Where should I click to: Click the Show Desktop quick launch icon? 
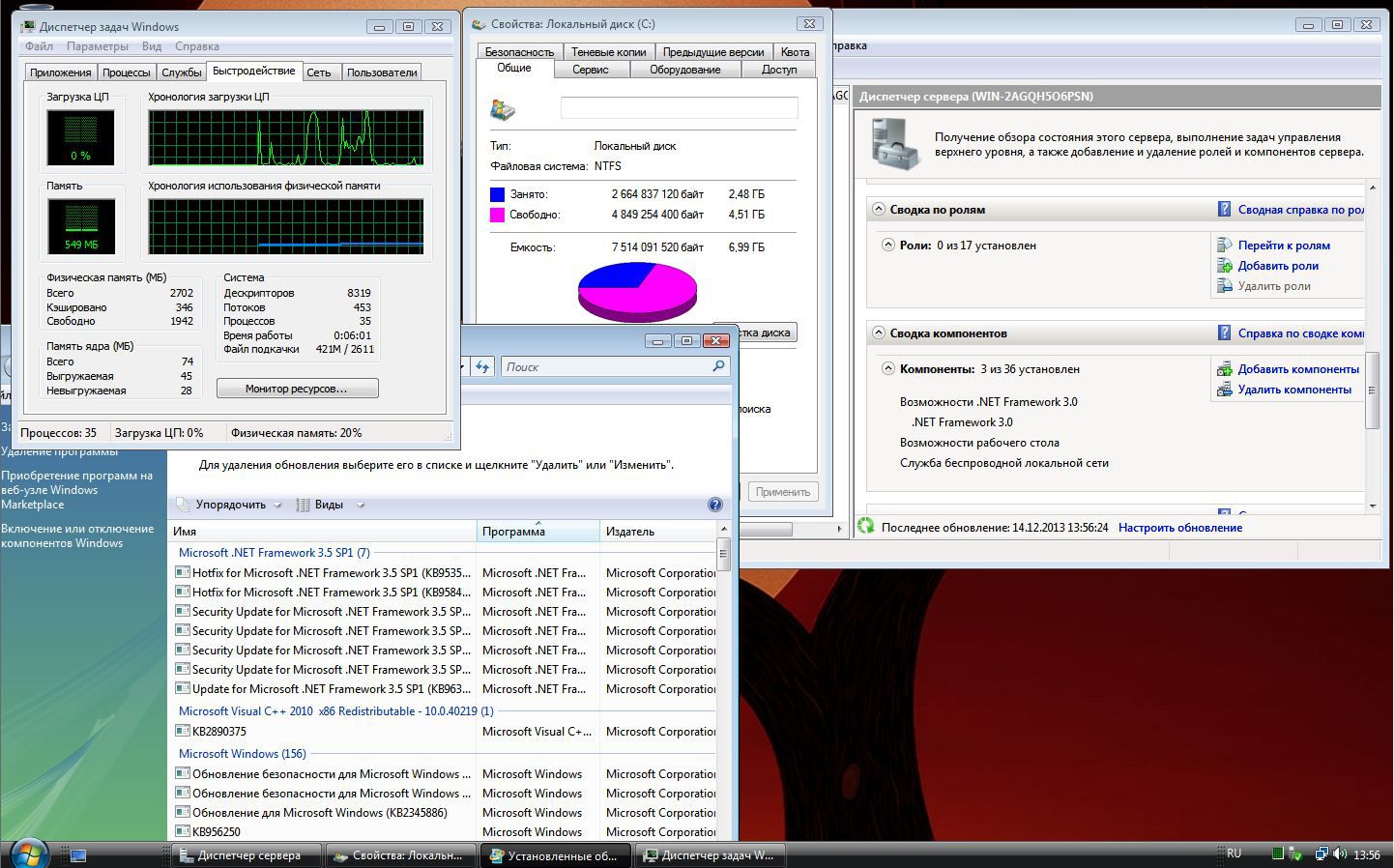click(78, 855)
